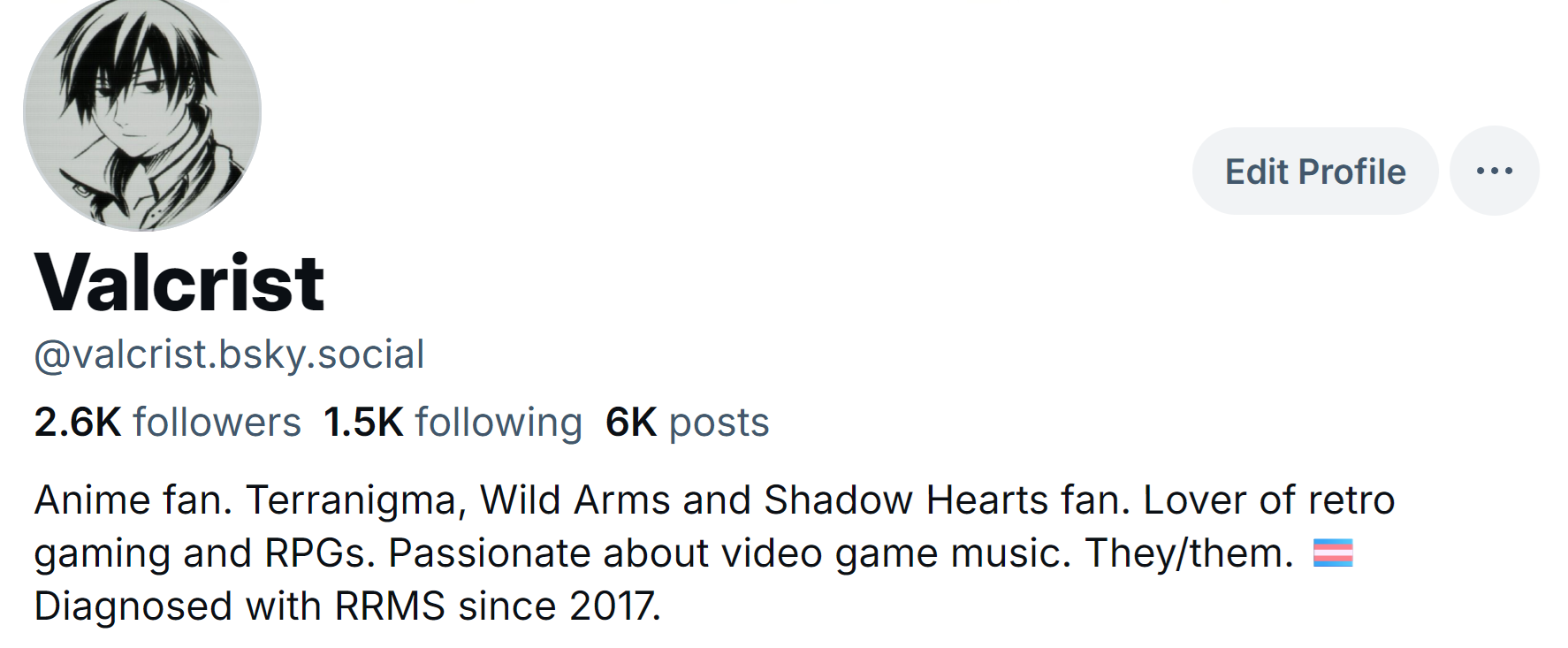
Task: Click the display name Valcrist
Action: tap(179, 283)
